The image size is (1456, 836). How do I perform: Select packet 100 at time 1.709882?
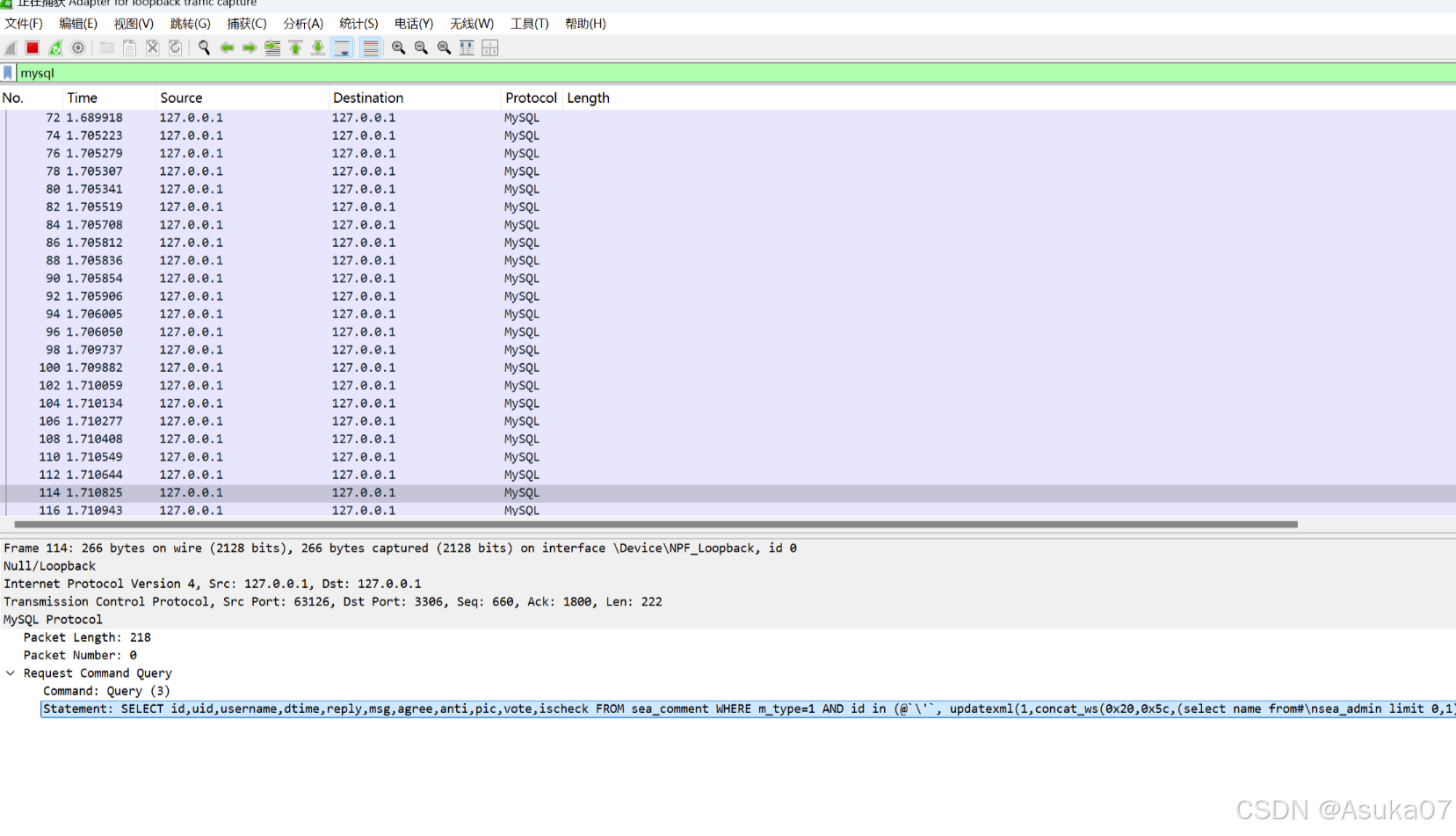point(728,367)
